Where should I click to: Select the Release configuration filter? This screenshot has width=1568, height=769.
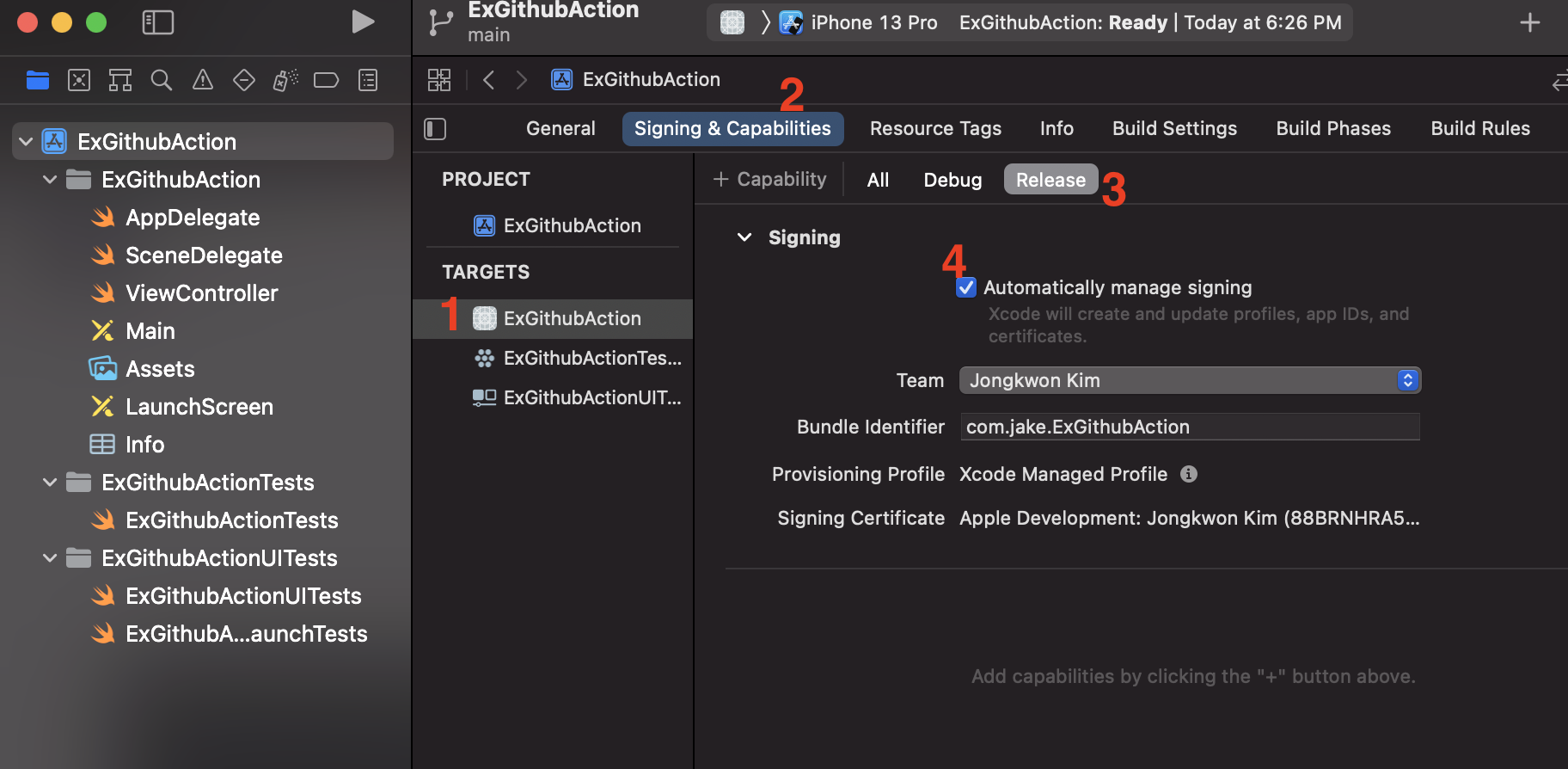pos(1050,180)
